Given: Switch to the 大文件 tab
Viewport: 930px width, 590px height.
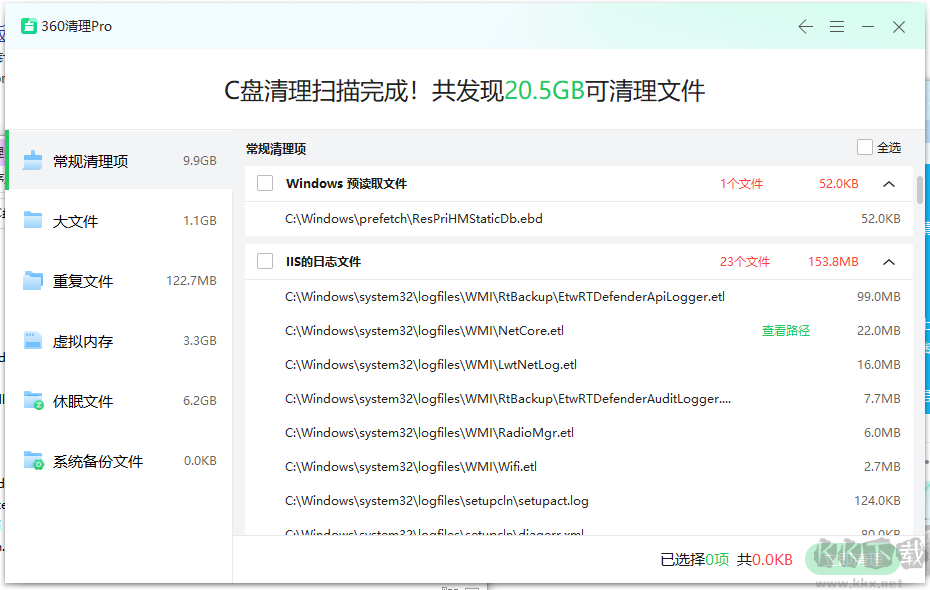Looking at the screenshot, I should coord(120,220).
